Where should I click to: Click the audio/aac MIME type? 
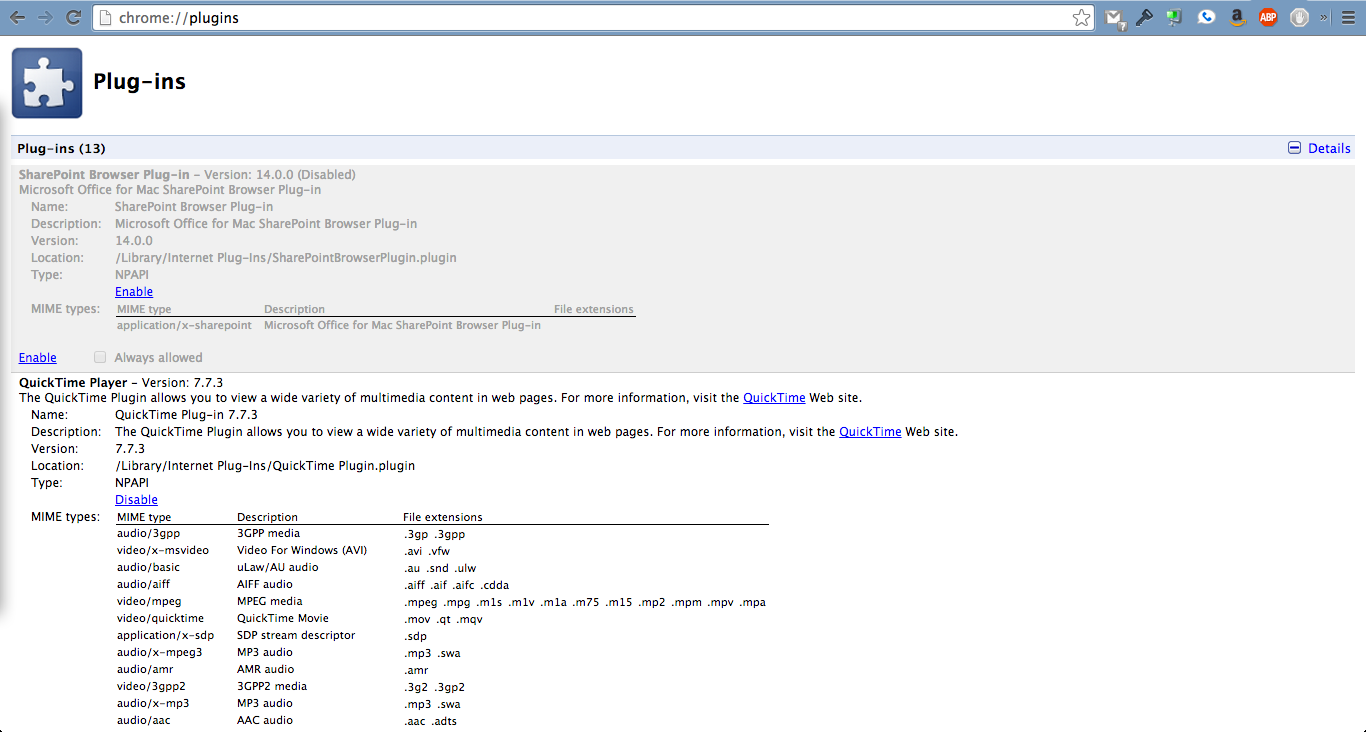(x=143, y=721)
